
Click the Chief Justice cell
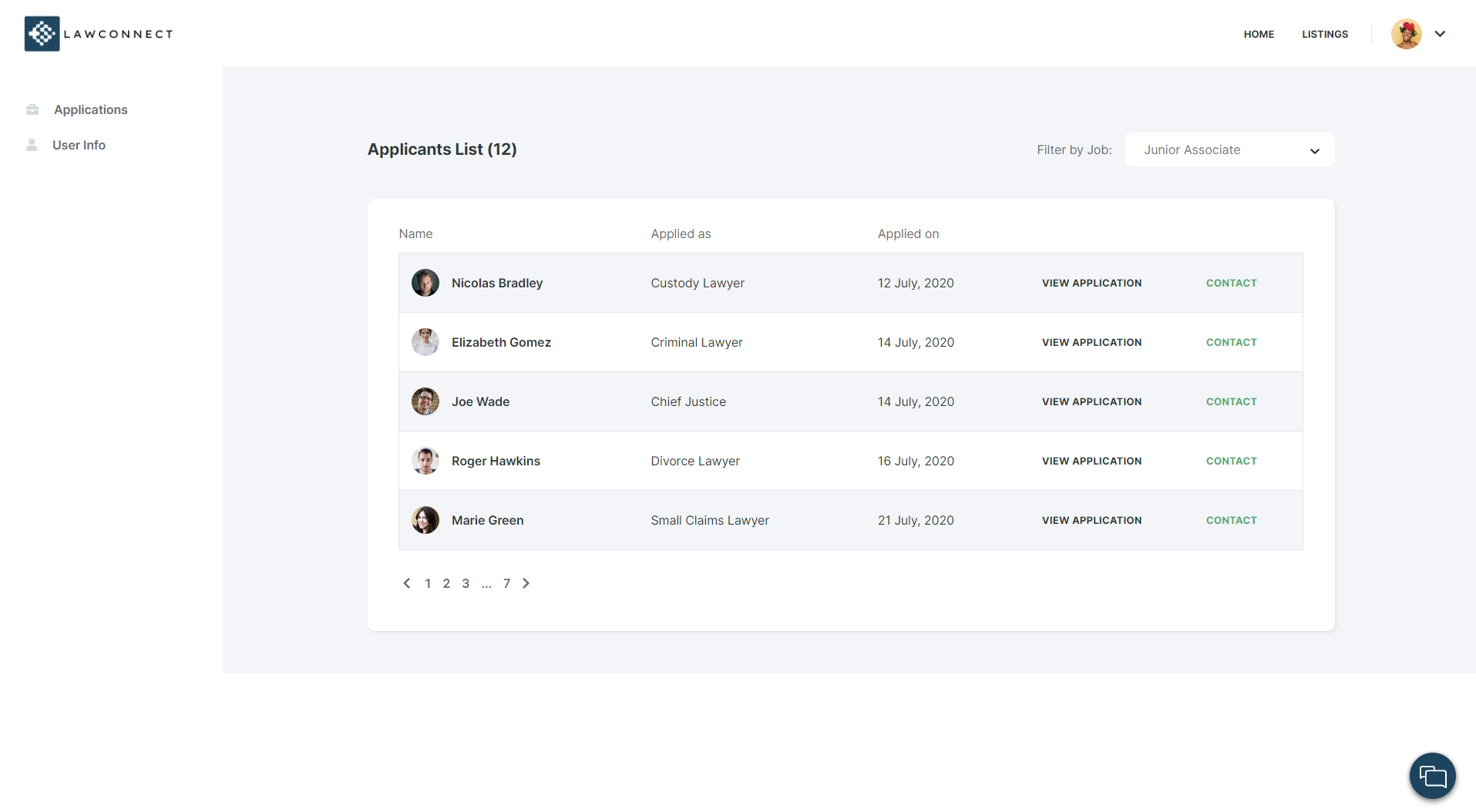coord(688,401)
